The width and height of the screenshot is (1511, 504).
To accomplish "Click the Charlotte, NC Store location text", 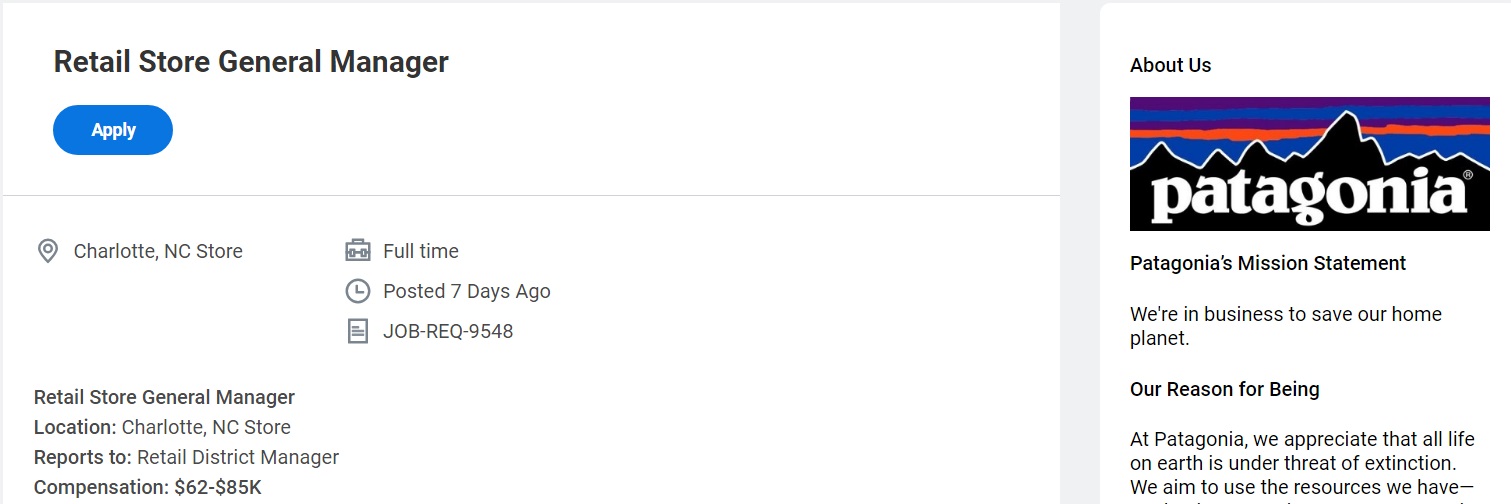I will (158, 251).
